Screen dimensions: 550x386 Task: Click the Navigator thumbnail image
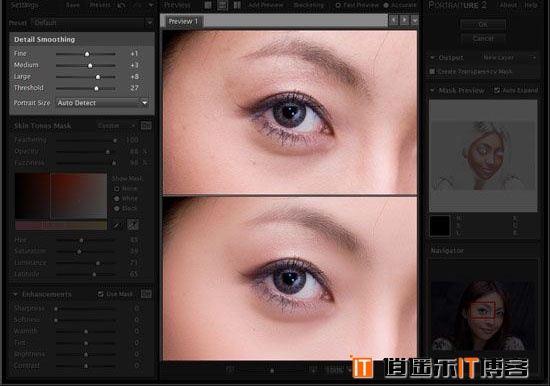pyautogui.click(x=483, y=316)
